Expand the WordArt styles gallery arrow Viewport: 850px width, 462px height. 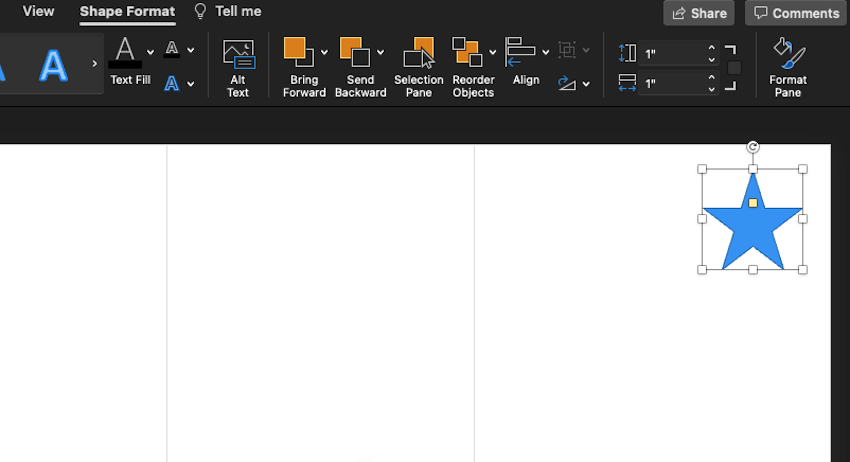point(95,64)
